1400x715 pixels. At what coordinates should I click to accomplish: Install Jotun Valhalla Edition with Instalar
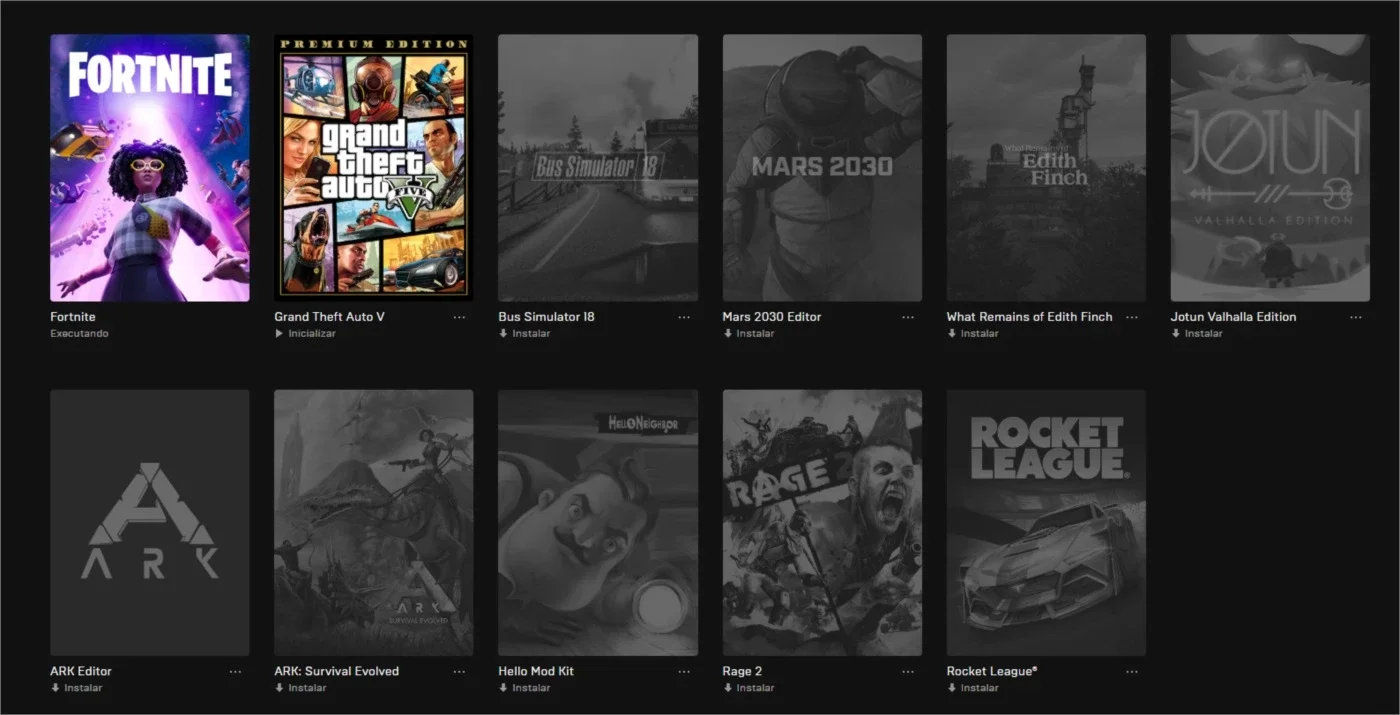tap(1197, 334)
